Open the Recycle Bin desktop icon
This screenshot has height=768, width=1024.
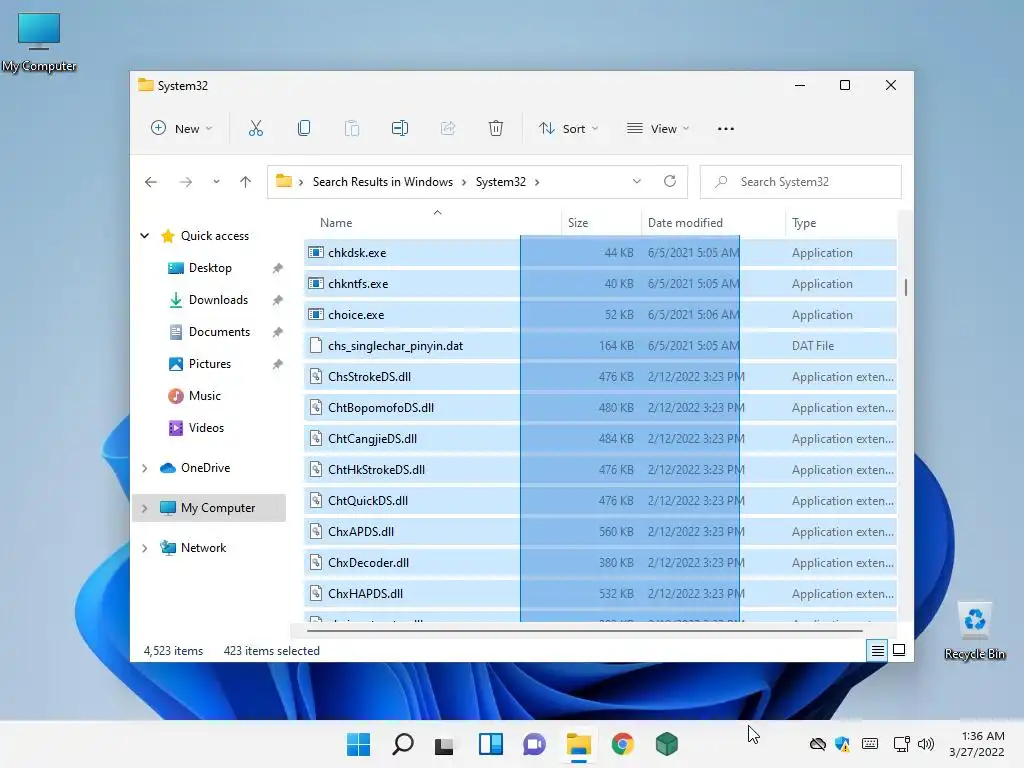point(975,630)
